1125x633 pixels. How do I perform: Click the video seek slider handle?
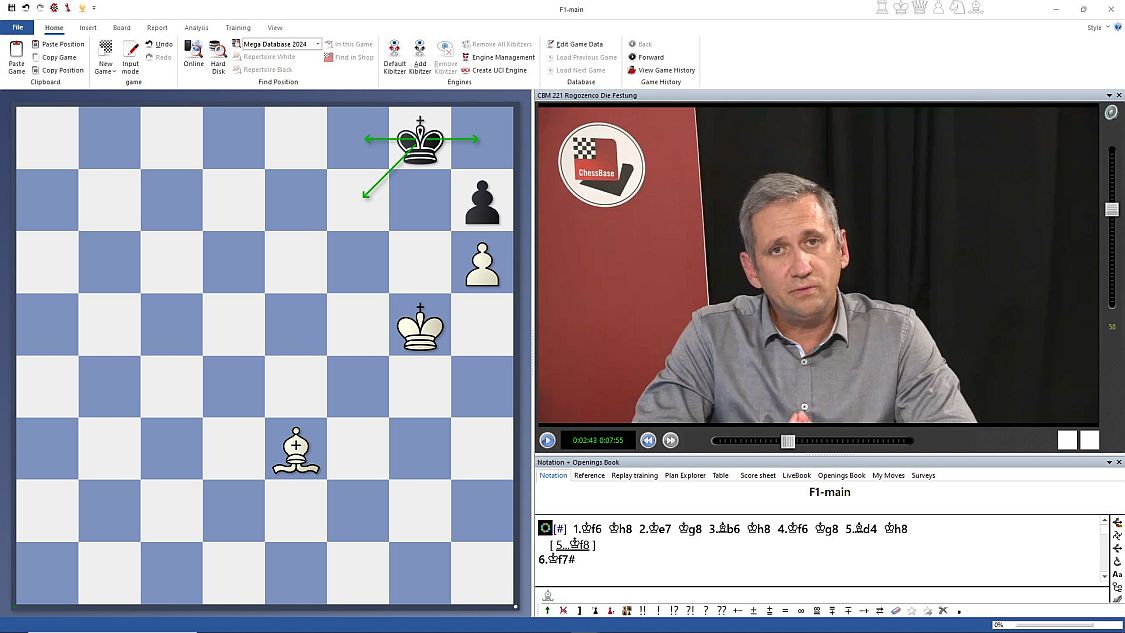click(787, 441)
